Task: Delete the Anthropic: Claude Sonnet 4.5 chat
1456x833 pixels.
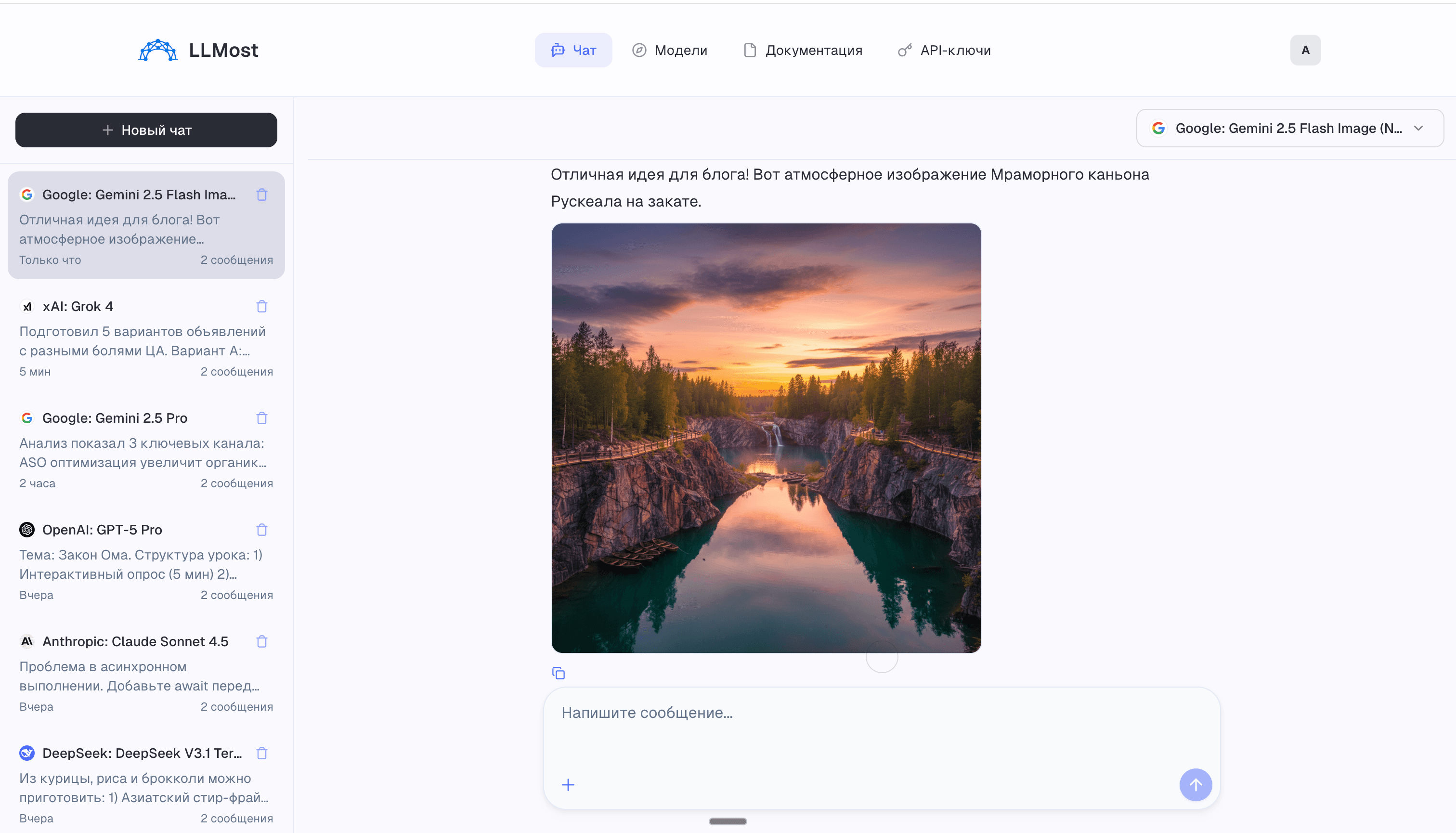Action: tap(262, 641)
